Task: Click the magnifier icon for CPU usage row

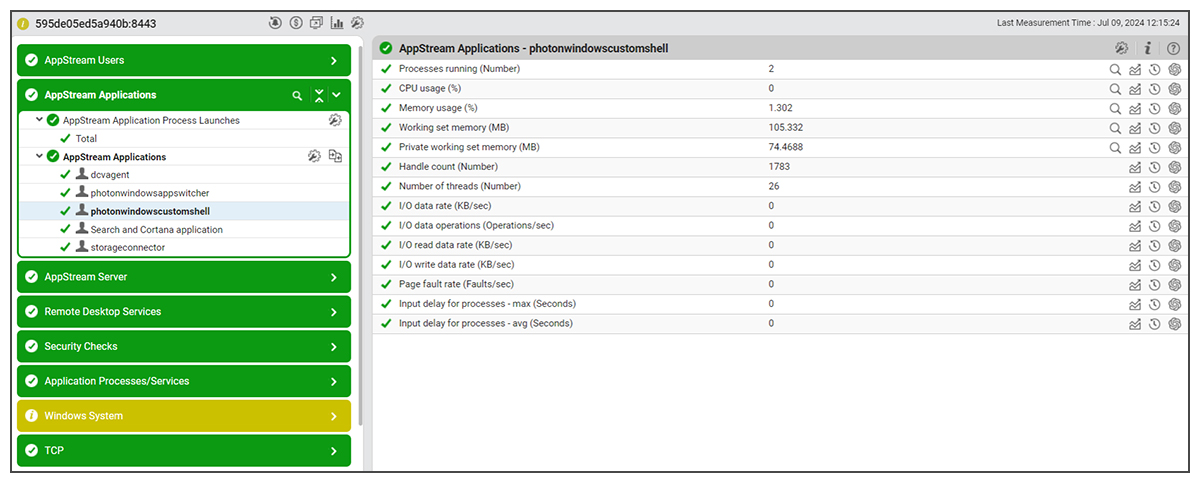Action: 1115,89
